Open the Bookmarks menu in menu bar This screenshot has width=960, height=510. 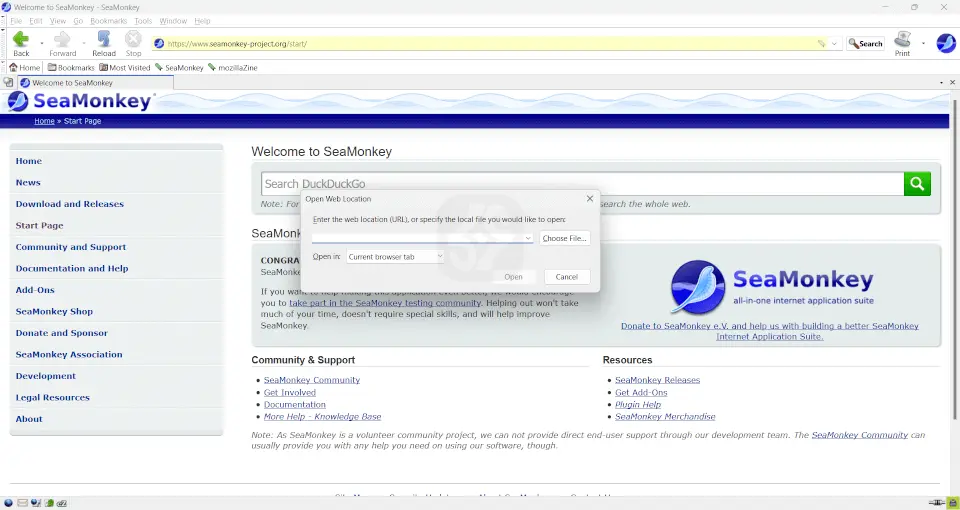pyautogui.click(x=108, y=21)
